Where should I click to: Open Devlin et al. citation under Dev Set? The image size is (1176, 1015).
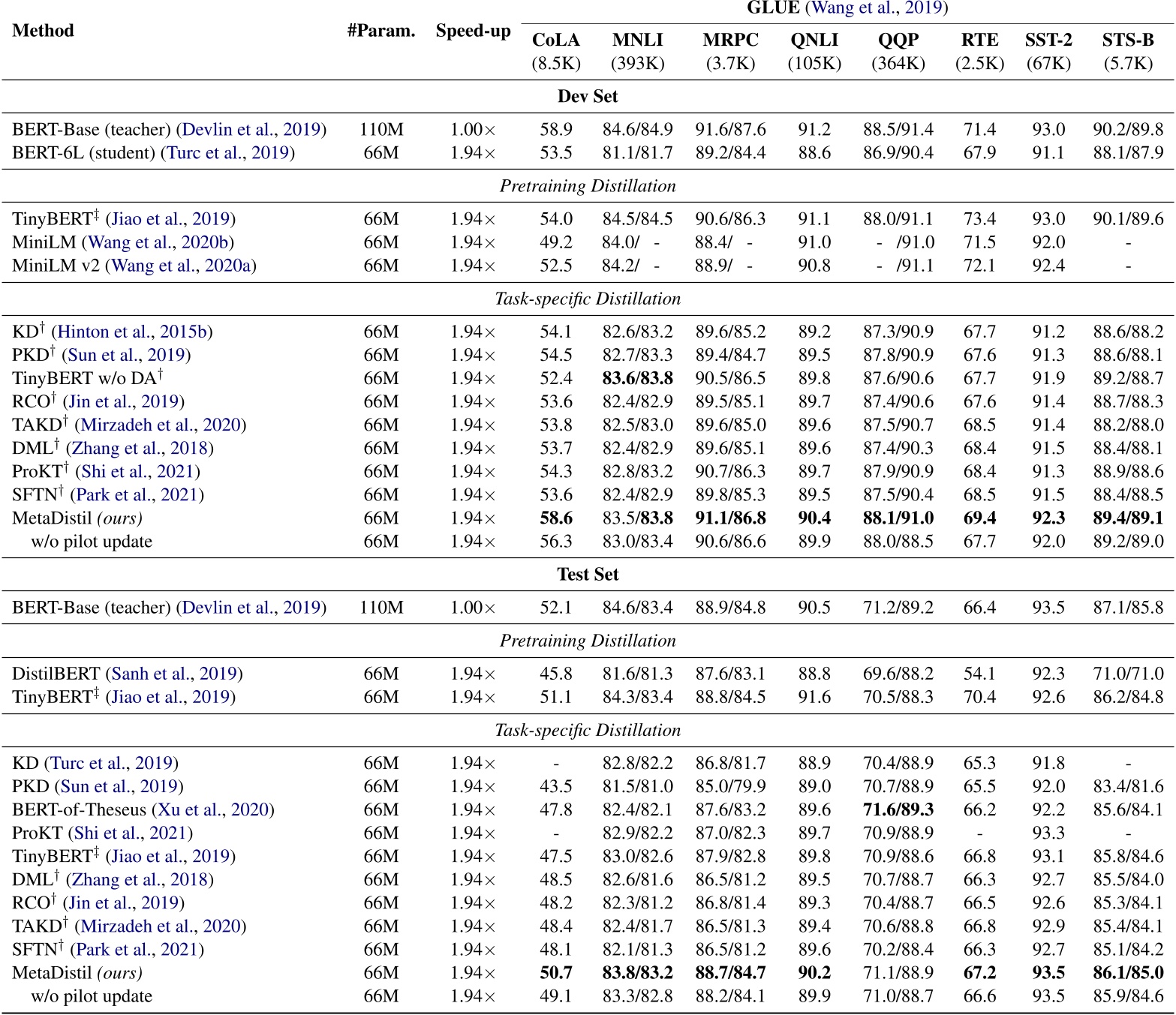click(251, 130)
